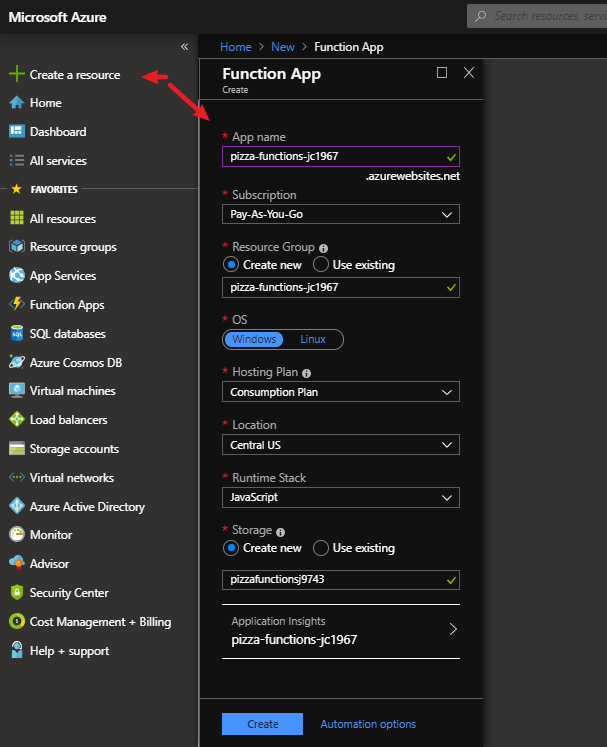Viewport: 607px width, 747px height.
Task: Click the Resource groups cube icon
Action: tap(17, 246)
